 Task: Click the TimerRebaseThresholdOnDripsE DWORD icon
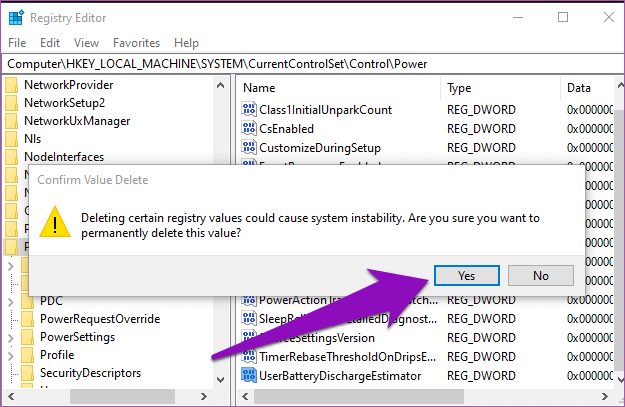(249, 356)
